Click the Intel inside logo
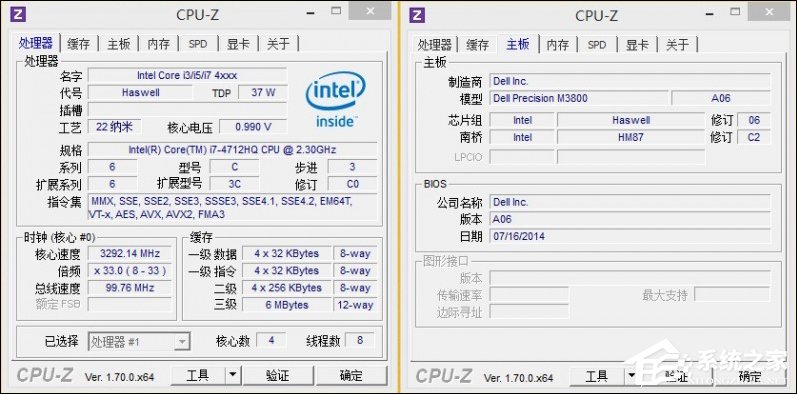The height and width of the screenshot is (394, 797). pos(335,100)
